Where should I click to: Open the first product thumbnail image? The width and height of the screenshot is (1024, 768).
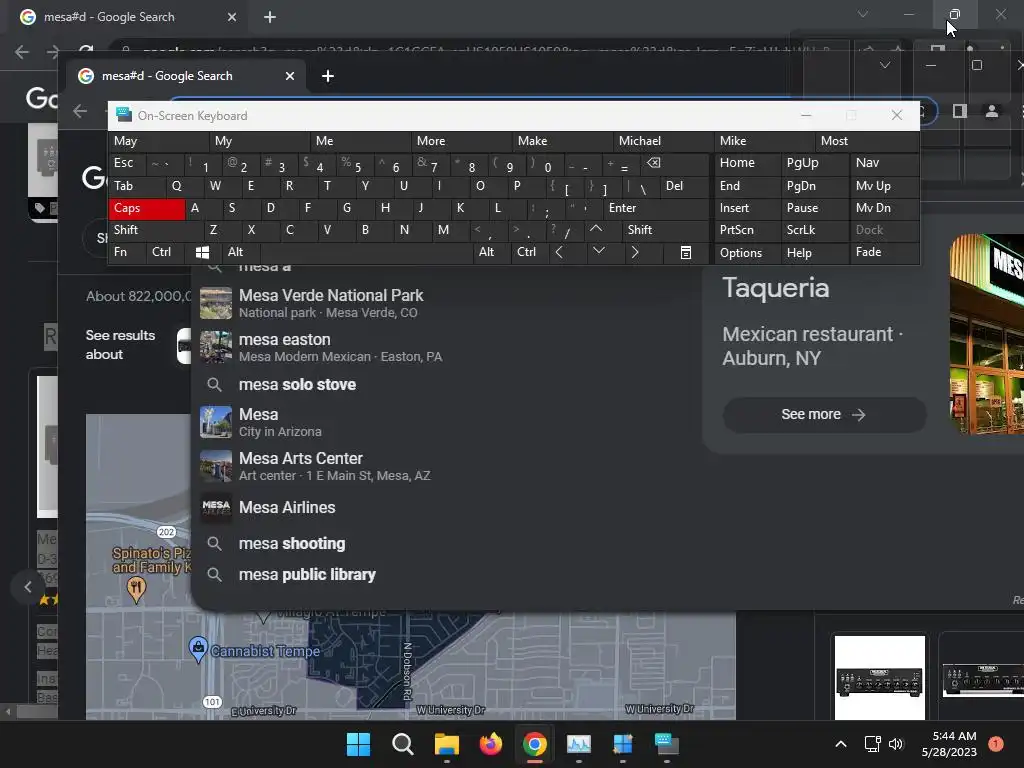tap(880, 677)
